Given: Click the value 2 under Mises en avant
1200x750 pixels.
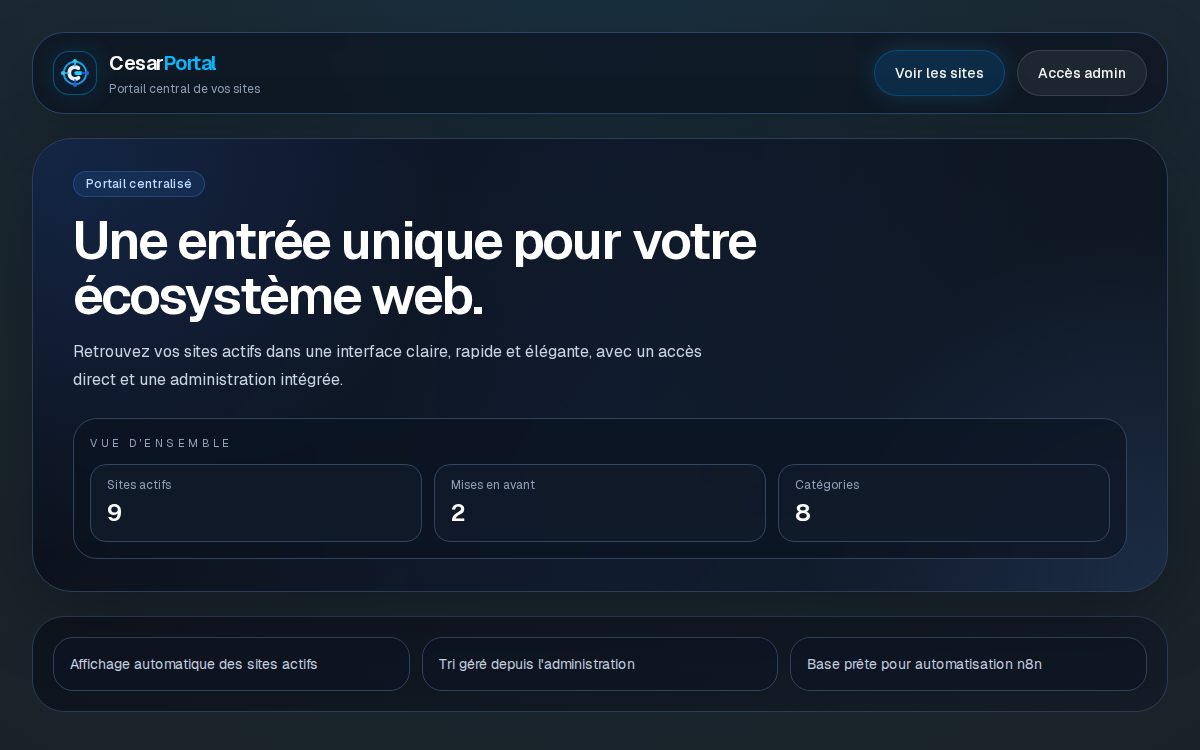Looking at the screenshot, I should (458, 513).
